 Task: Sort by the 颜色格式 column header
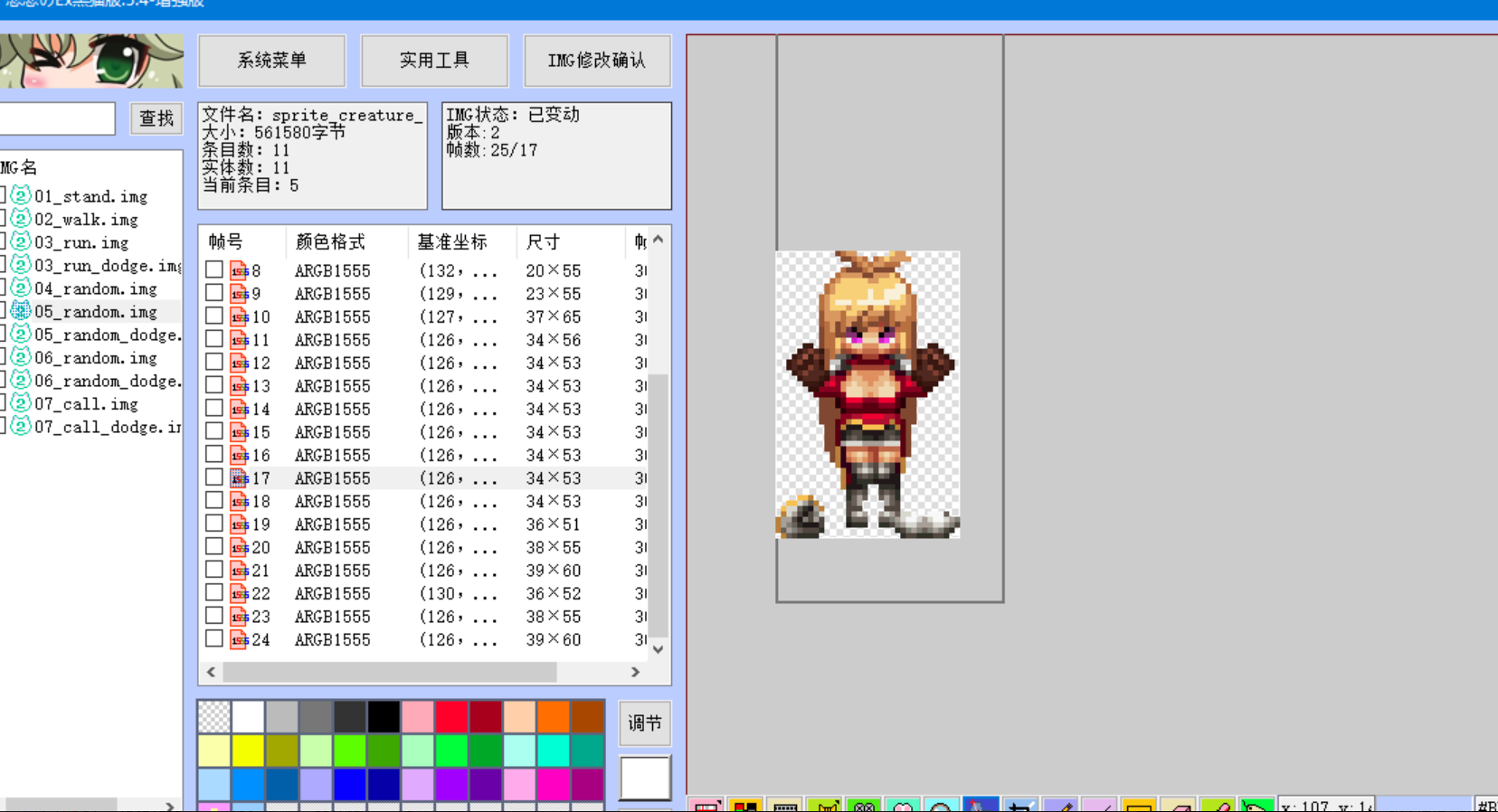tap(346, 241)
